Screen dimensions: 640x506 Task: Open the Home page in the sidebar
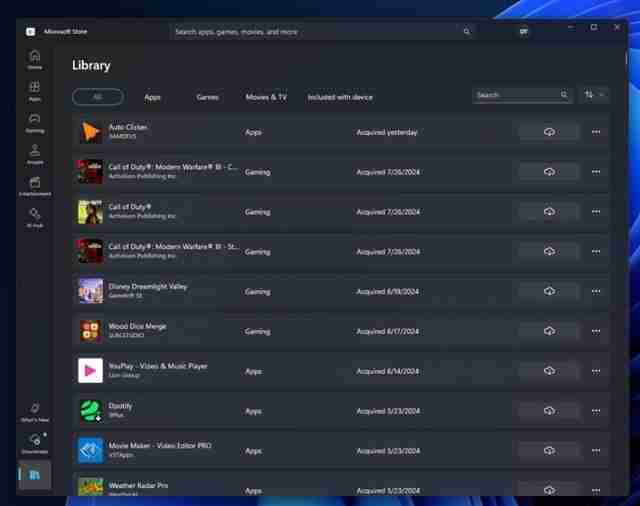(35, 60)
